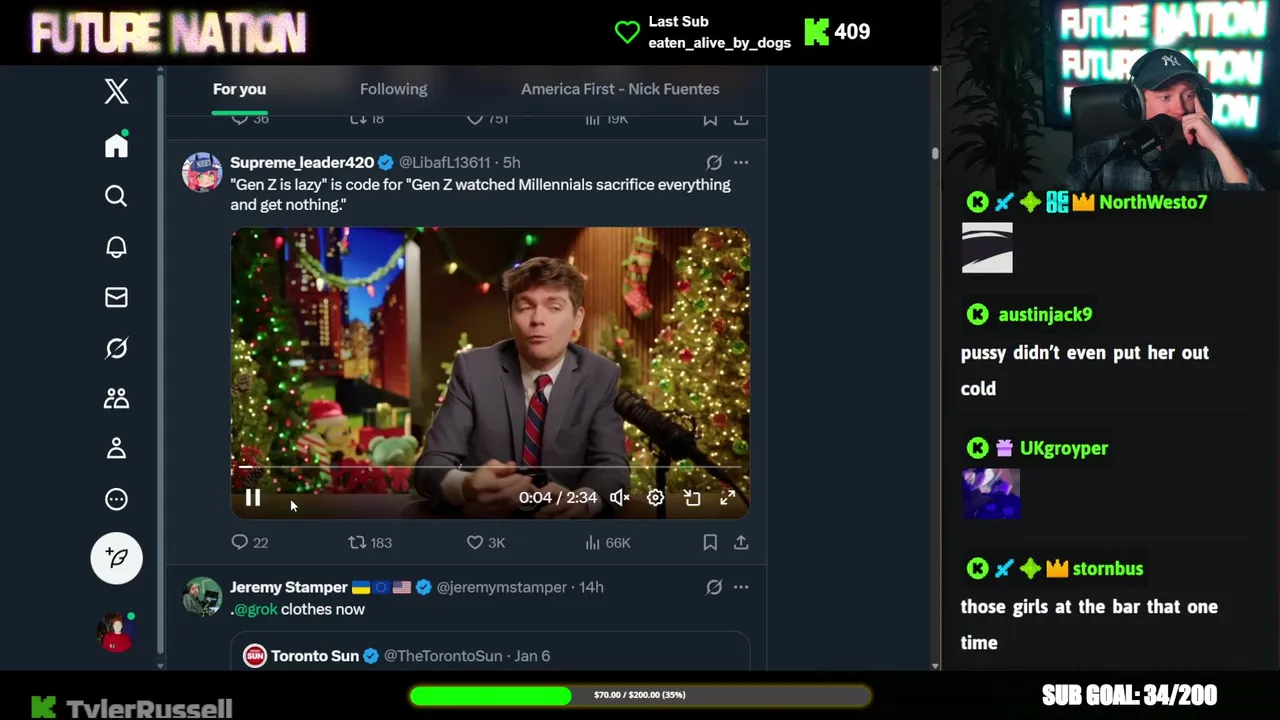
Task: Open video settings gear icon
Action: click(x=655, y=498)
